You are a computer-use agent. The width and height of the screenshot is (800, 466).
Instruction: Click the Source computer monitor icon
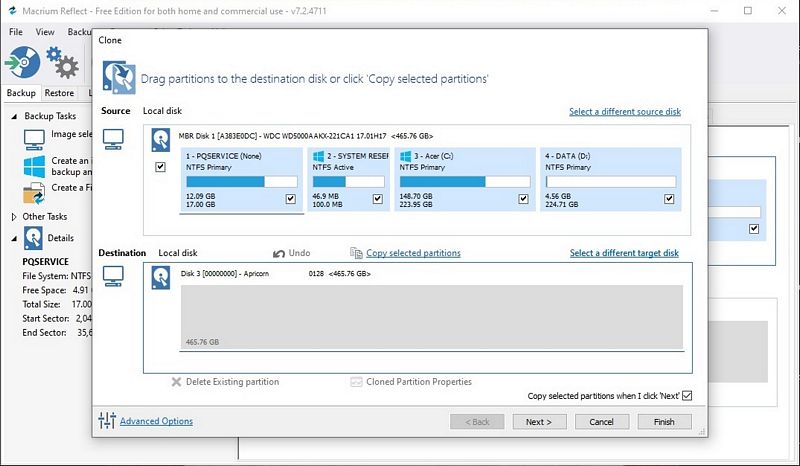click(x=113, y=139)
